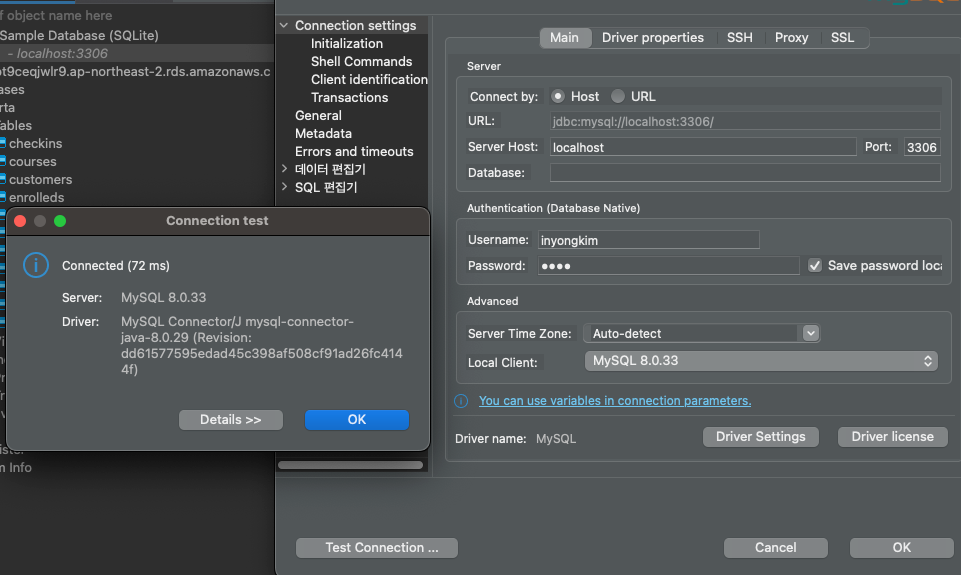Select the customers table in navigator
This screenshot has width=961, height=575.
40,180
